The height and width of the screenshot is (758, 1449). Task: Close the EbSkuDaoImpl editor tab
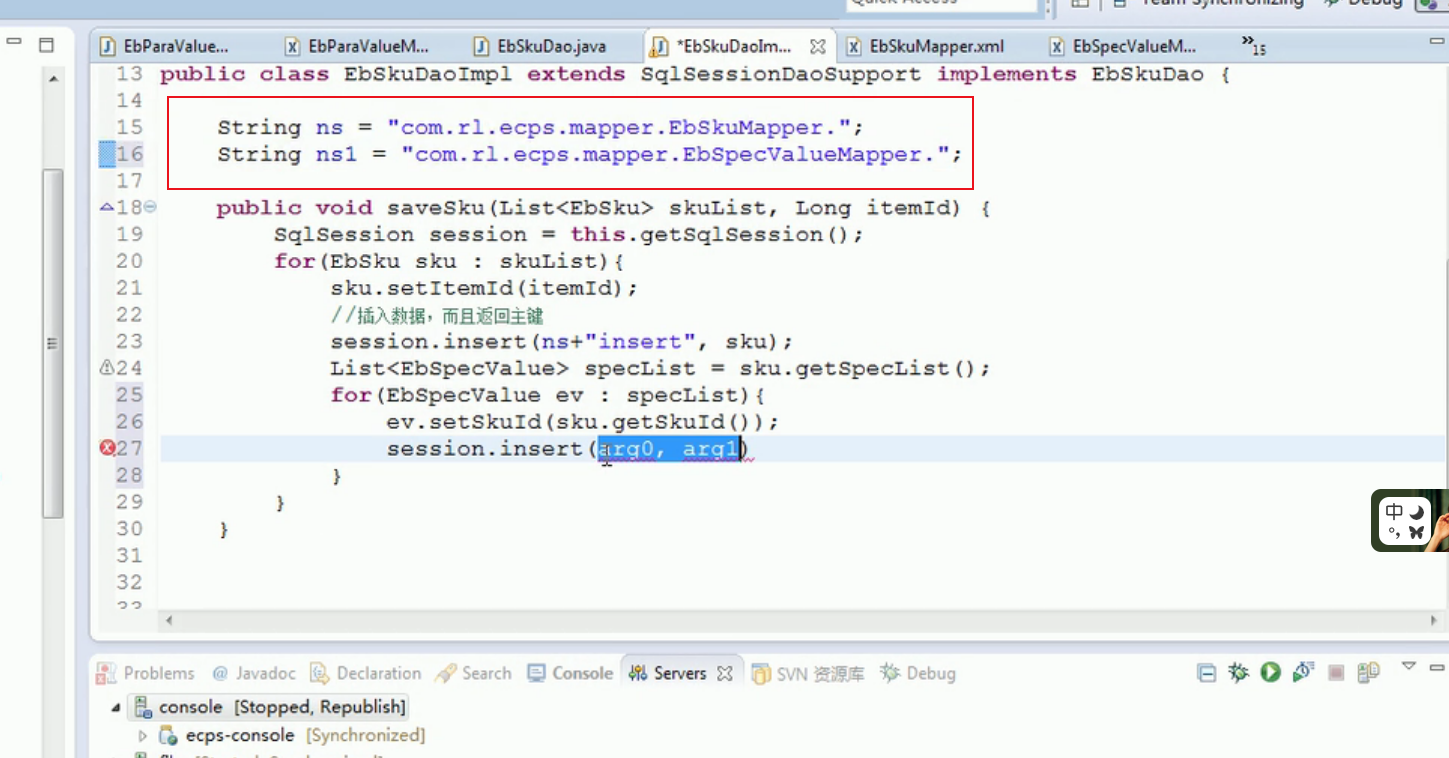click(x=817, y=46)
